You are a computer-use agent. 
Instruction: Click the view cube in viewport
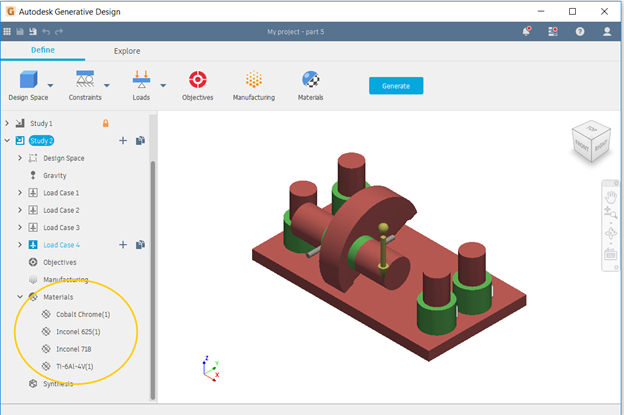click(x=591, y=141)
